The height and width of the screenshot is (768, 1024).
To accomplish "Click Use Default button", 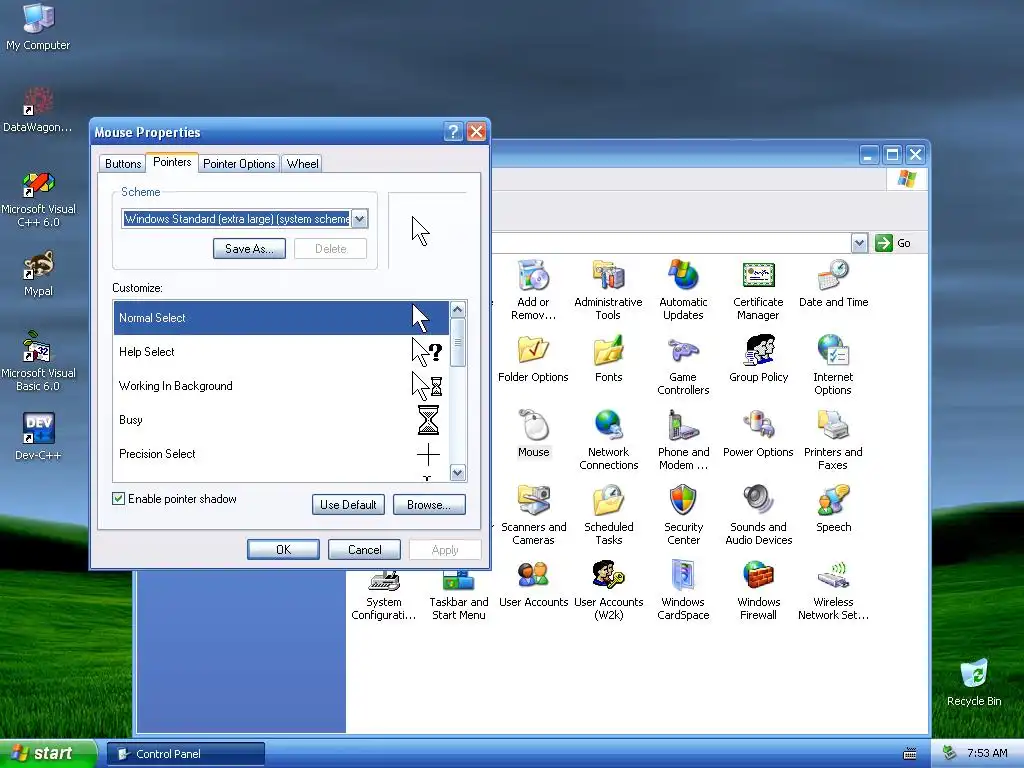I will pyautogui.click(x=348, y=505).
